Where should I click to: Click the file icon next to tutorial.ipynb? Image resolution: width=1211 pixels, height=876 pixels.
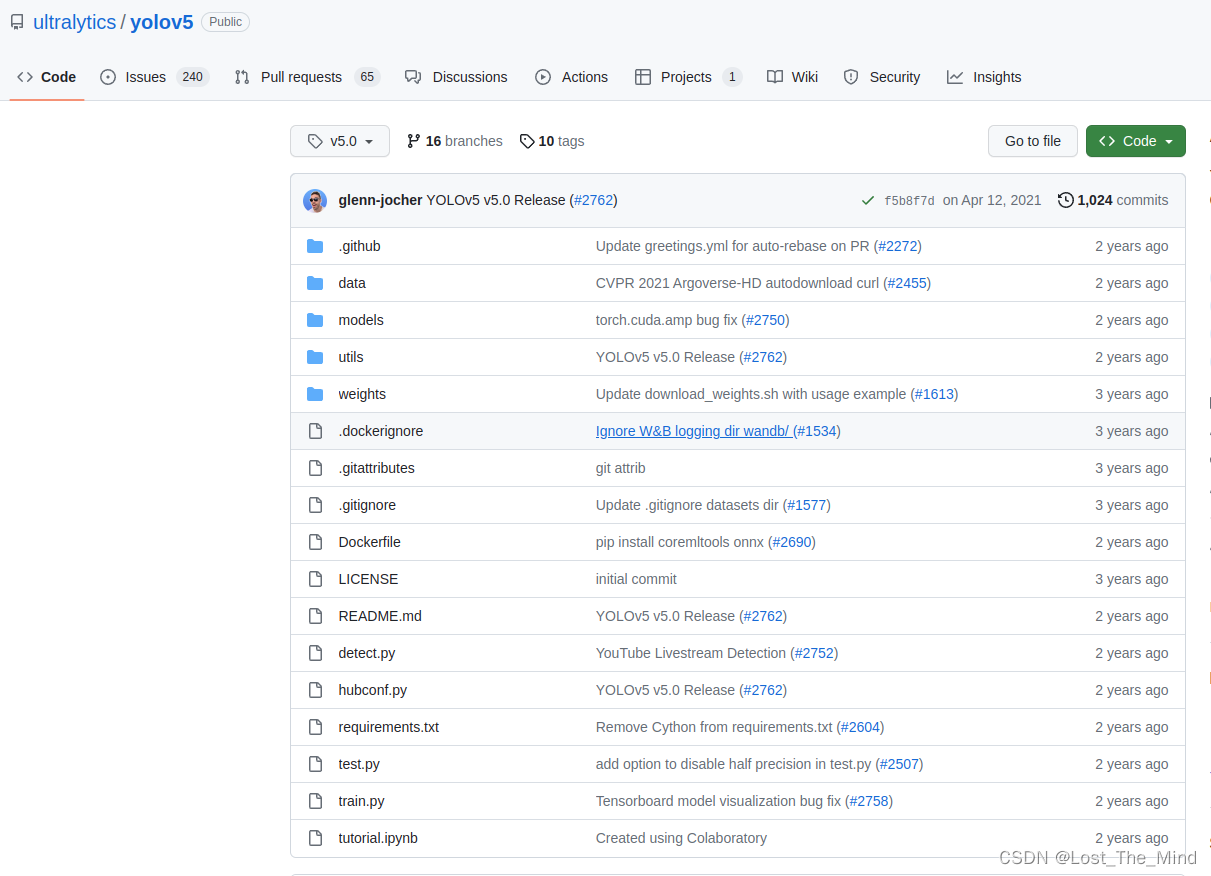pos(315,838)
